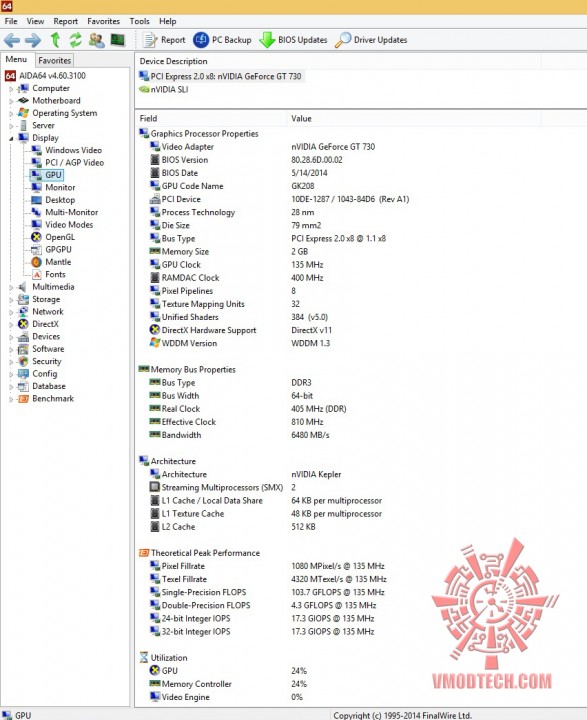Click the Back arrow toolbar icon
The width and height of the screenshot is (587, 720).
click(11, 40)
